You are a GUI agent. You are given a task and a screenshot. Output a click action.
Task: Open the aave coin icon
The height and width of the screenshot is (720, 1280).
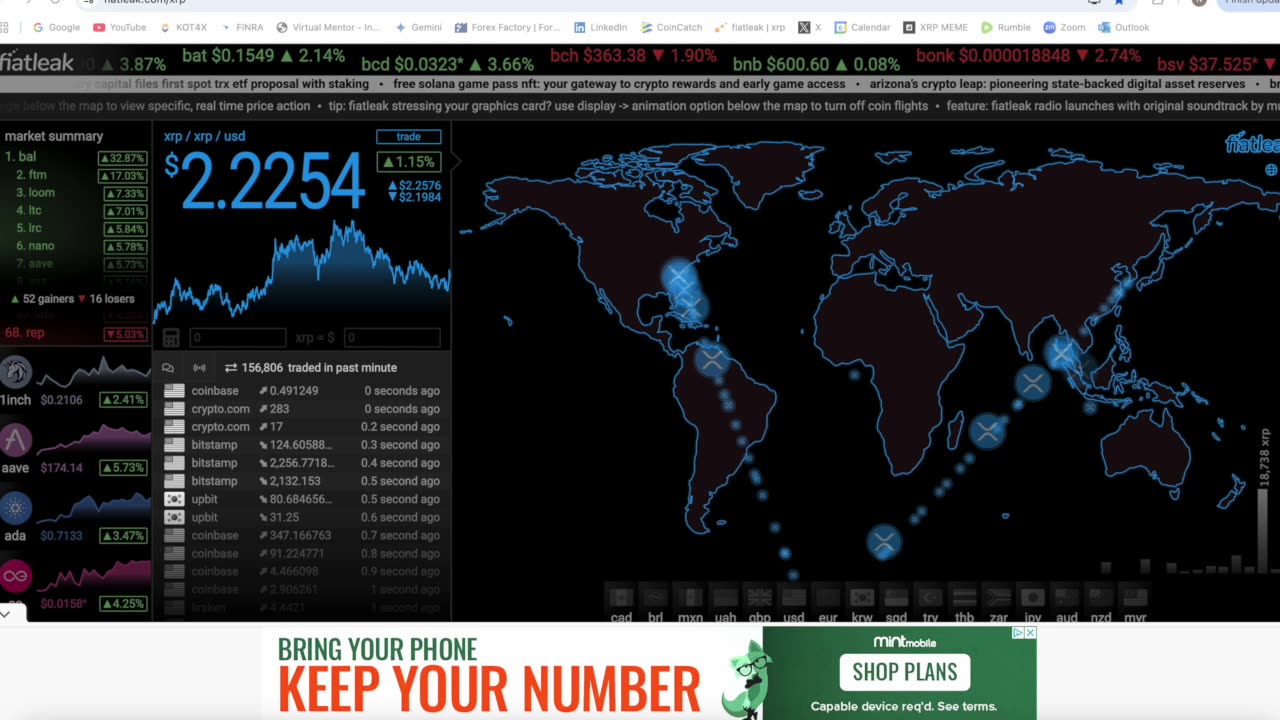point(16,440)
